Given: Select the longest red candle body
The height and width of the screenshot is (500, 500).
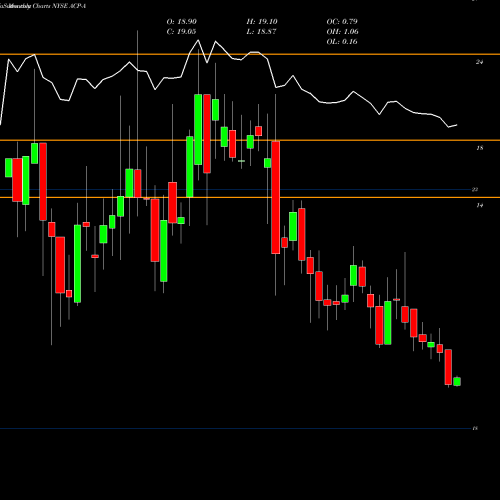Looking at the screenshot, I should tap(276, 198).
